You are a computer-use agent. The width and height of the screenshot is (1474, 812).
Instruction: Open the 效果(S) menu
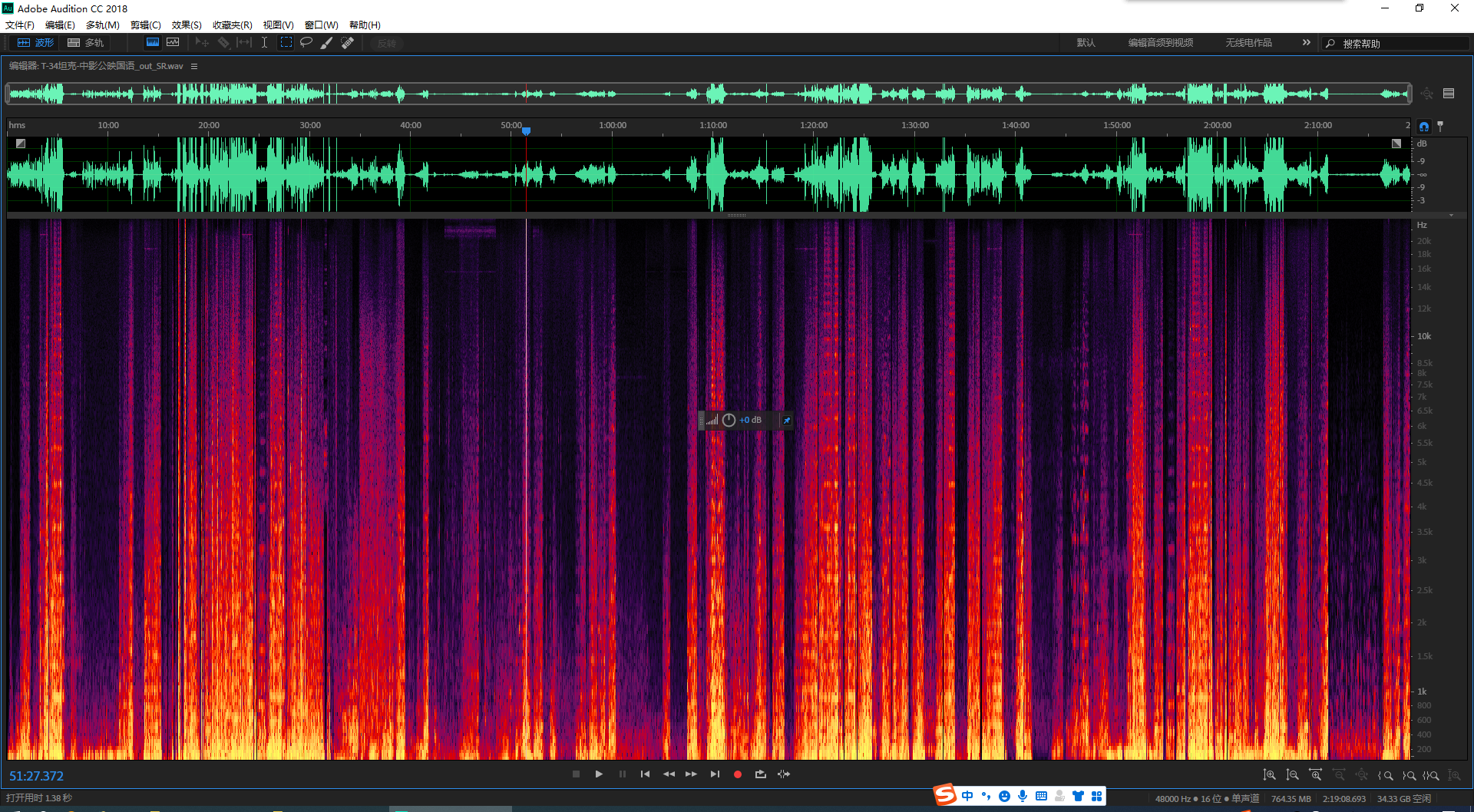pos(187,25)
